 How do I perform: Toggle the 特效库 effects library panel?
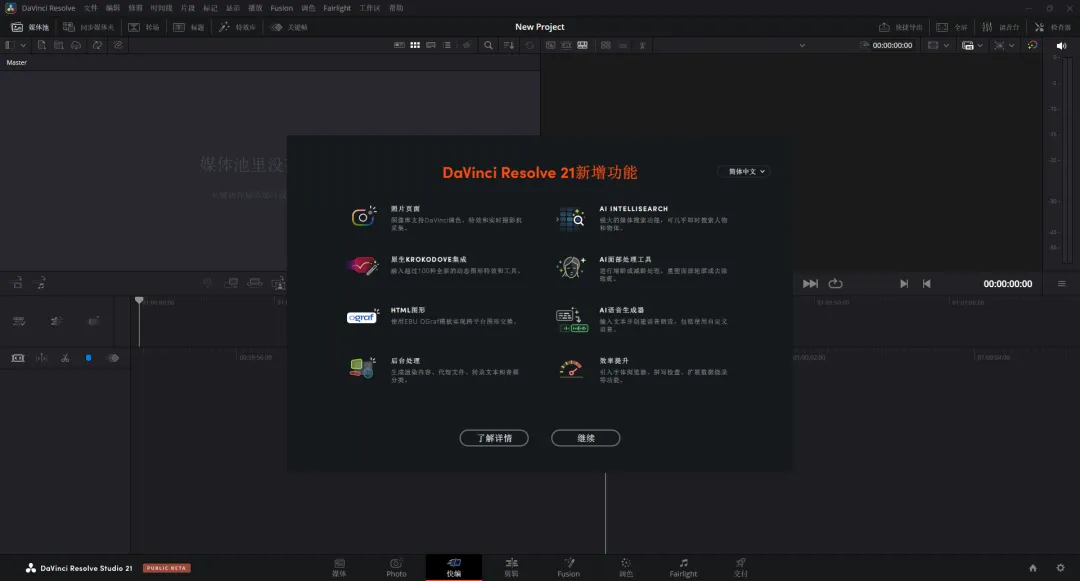(x=237, y=27)
